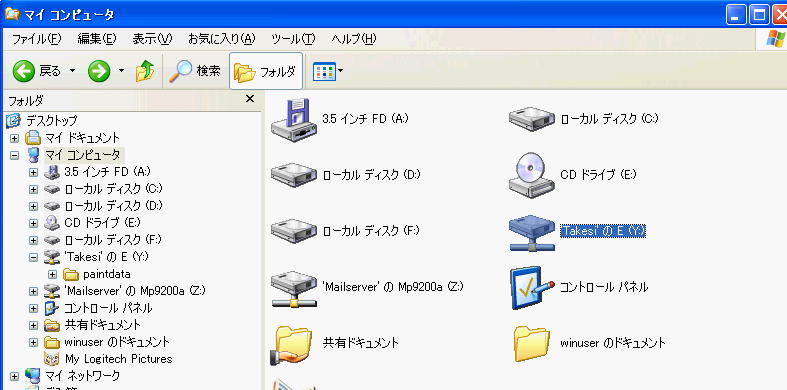Collapse the 'Takesi' の E (Y:) tree node
The image size is (787, 390).
[33, 257]
